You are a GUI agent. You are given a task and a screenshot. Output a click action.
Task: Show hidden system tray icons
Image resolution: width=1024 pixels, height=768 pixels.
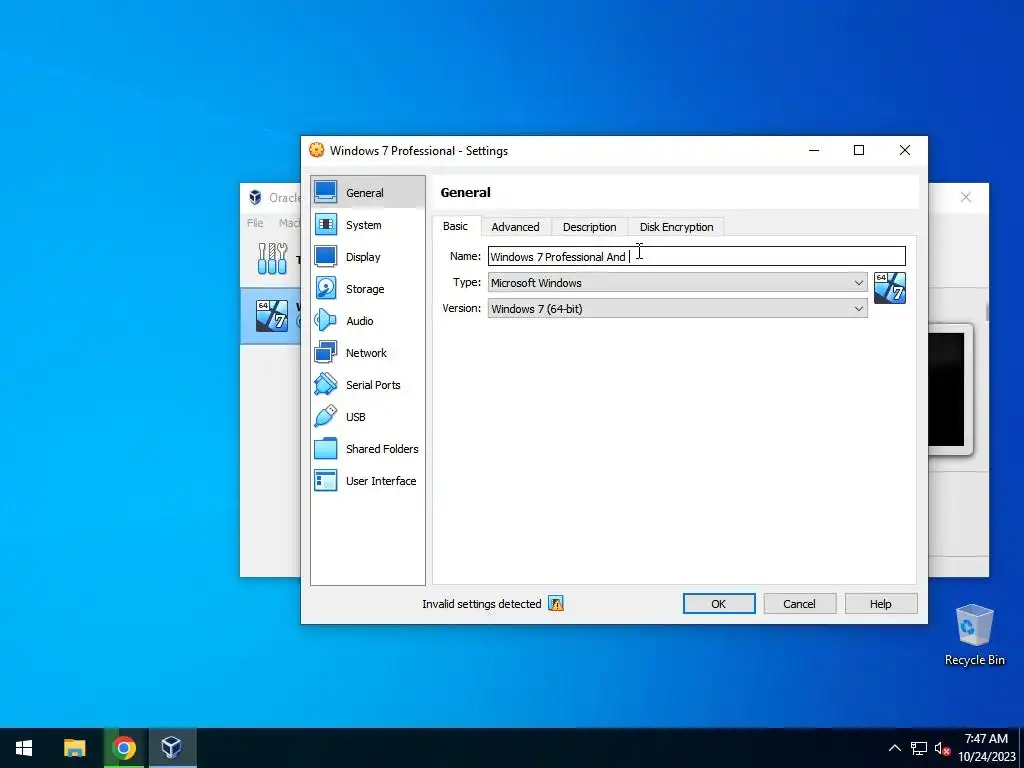tap(895, 748)
